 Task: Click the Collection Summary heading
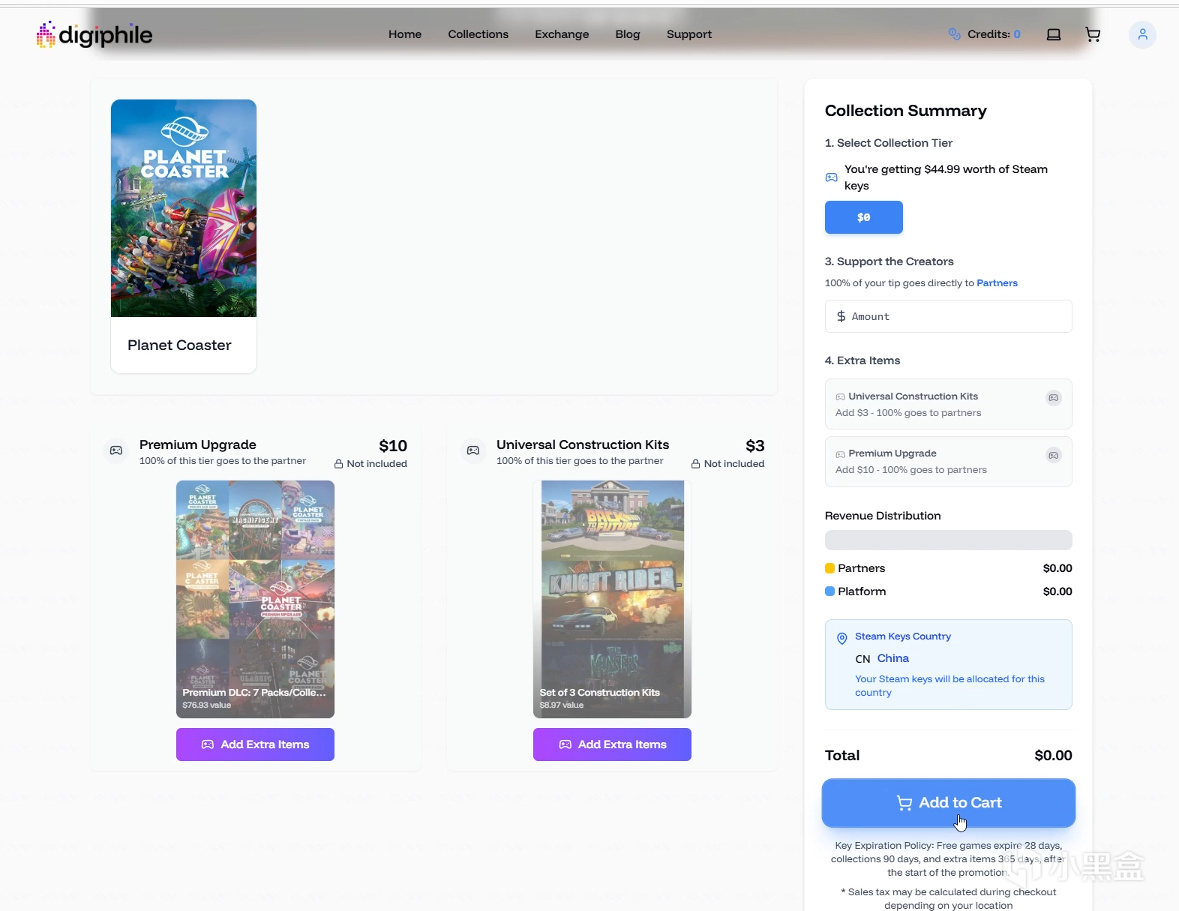(x=905, y=110)
